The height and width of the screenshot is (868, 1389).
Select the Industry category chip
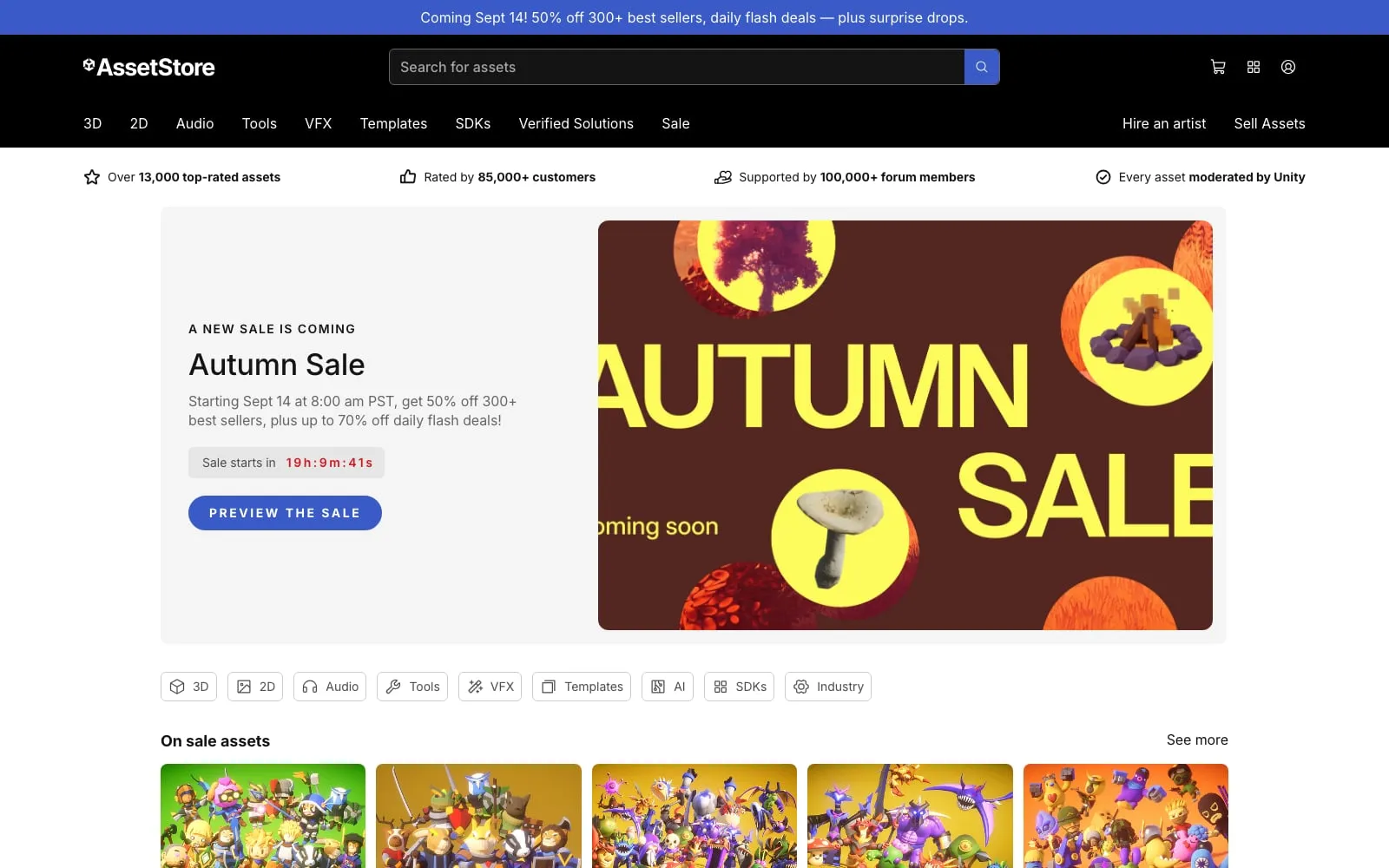(828, 687)
